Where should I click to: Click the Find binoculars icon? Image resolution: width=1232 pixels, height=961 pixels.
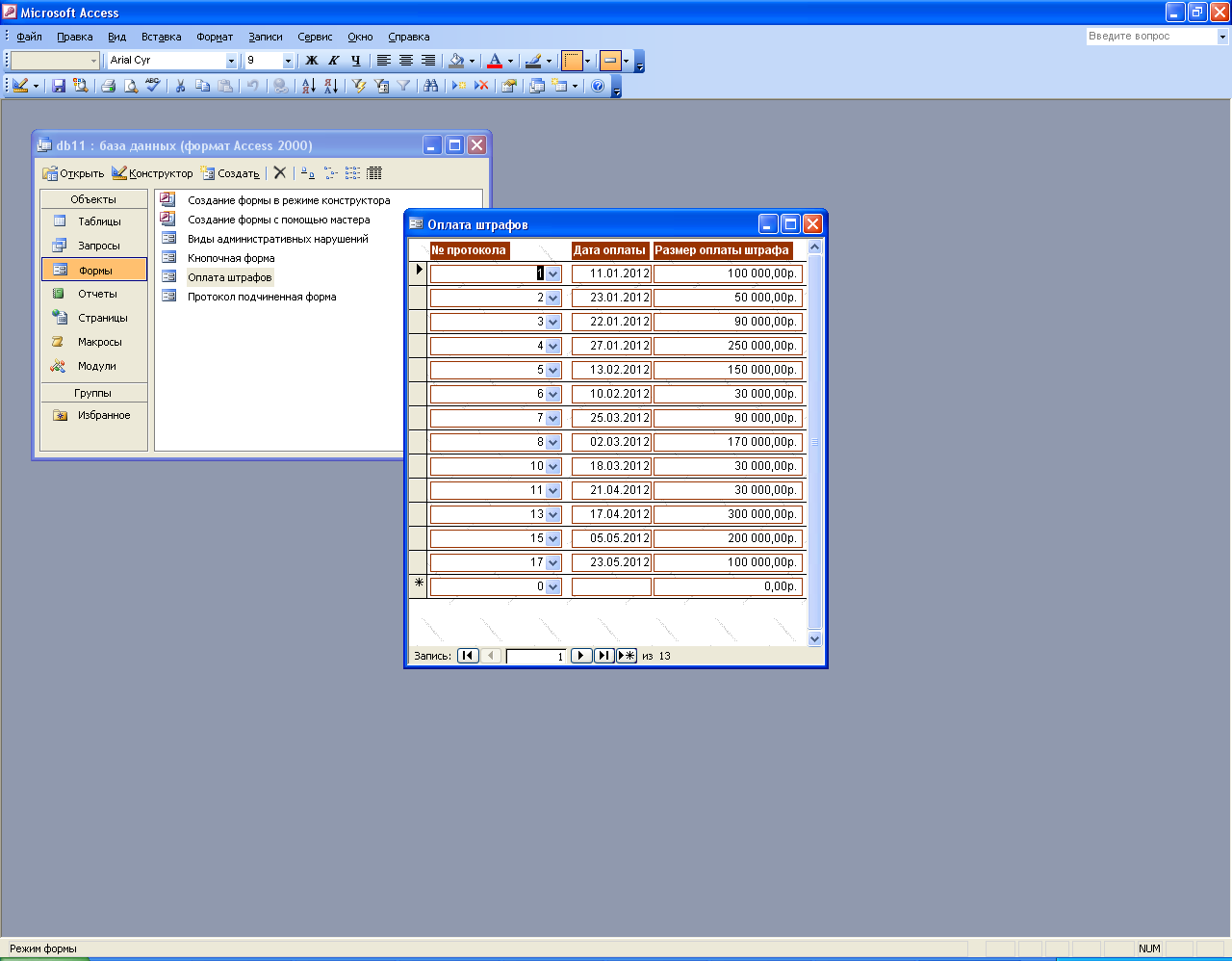point(430,86)
